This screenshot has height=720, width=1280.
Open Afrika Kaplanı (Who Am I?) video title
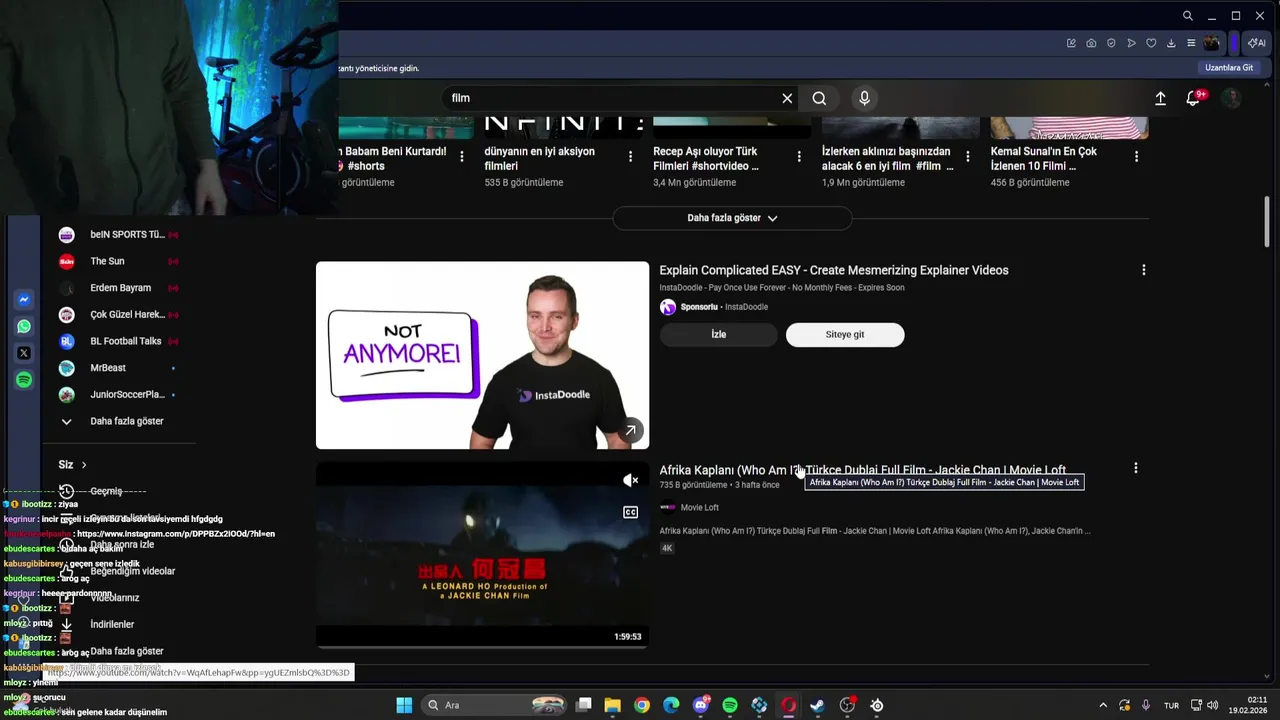tap(862, 470)
